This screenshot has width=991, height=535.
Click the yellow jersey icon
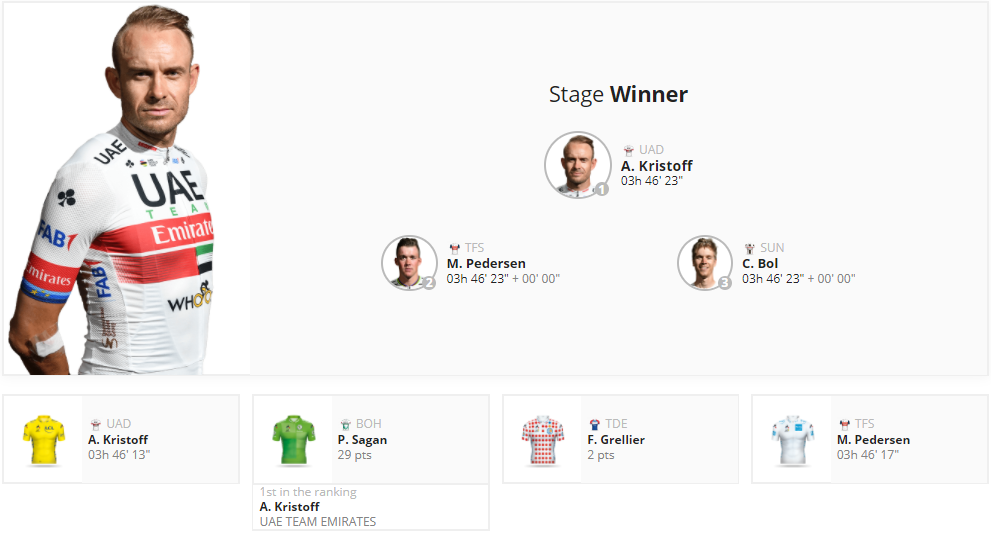(x=44, y=440)
